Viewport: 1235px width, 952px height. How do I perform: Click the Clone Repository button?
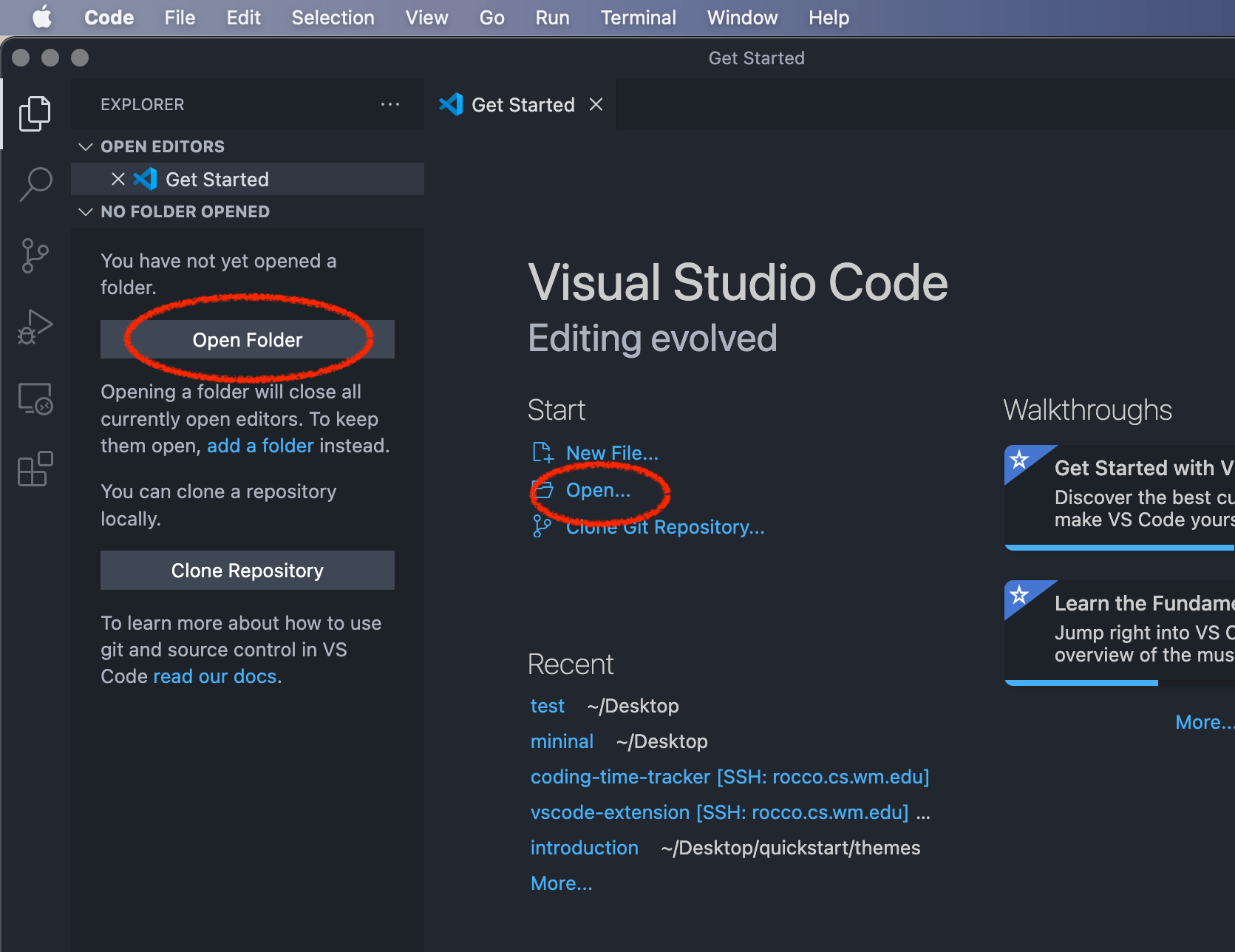coord(247,570)
